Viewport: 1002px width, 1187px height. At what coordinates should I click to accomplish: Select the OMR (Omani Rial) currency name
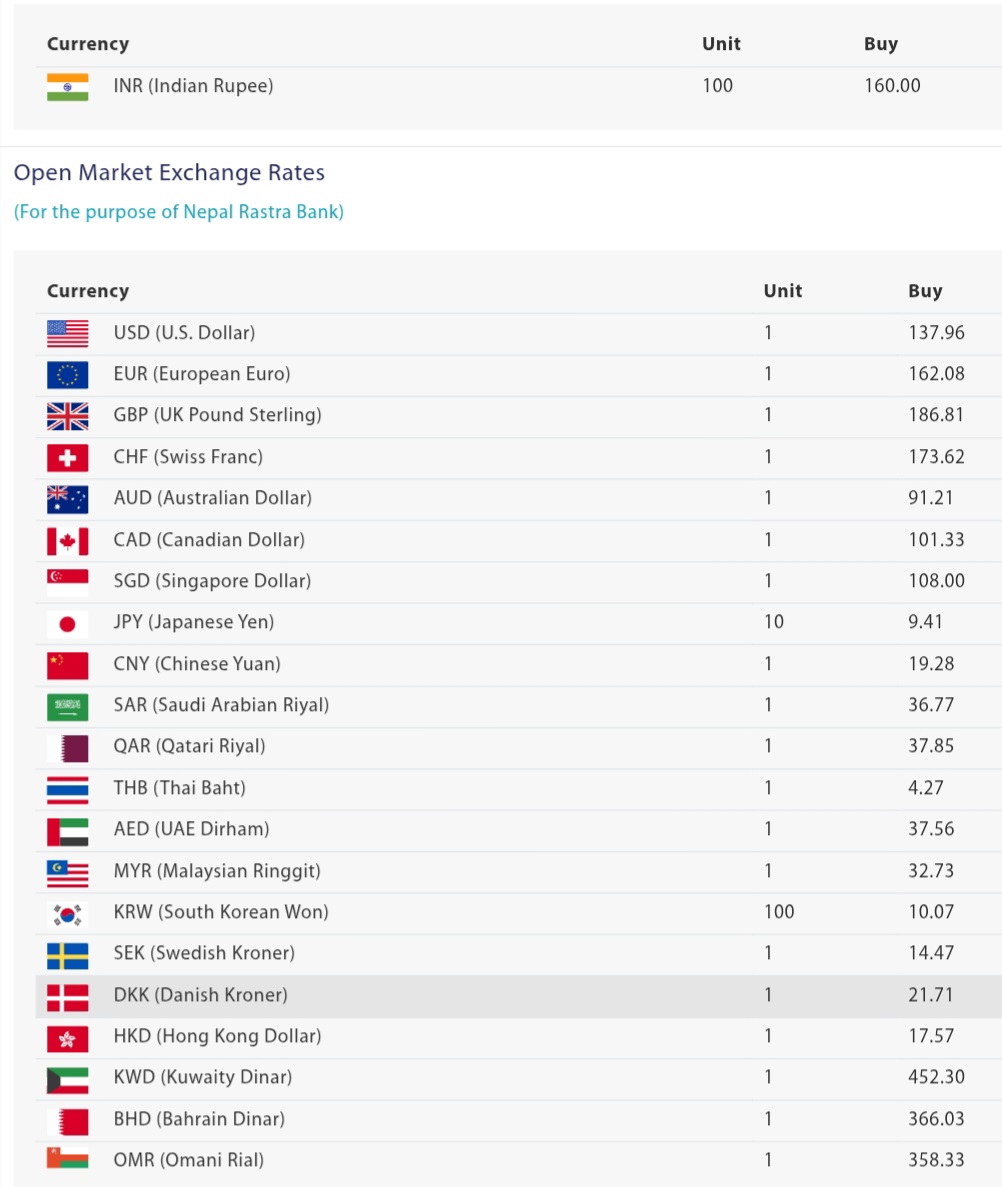[x=189, y=1160]
